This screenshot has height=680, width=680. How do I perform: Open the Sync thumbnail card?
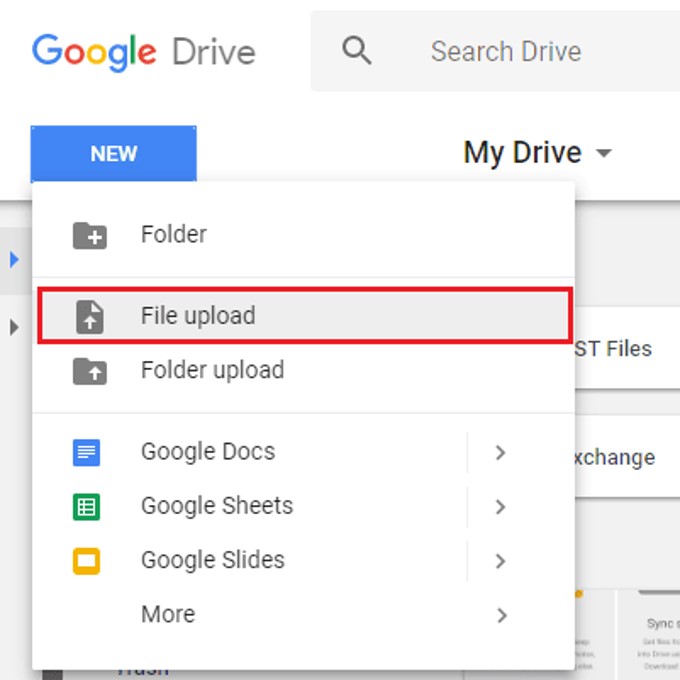point(649,634)
